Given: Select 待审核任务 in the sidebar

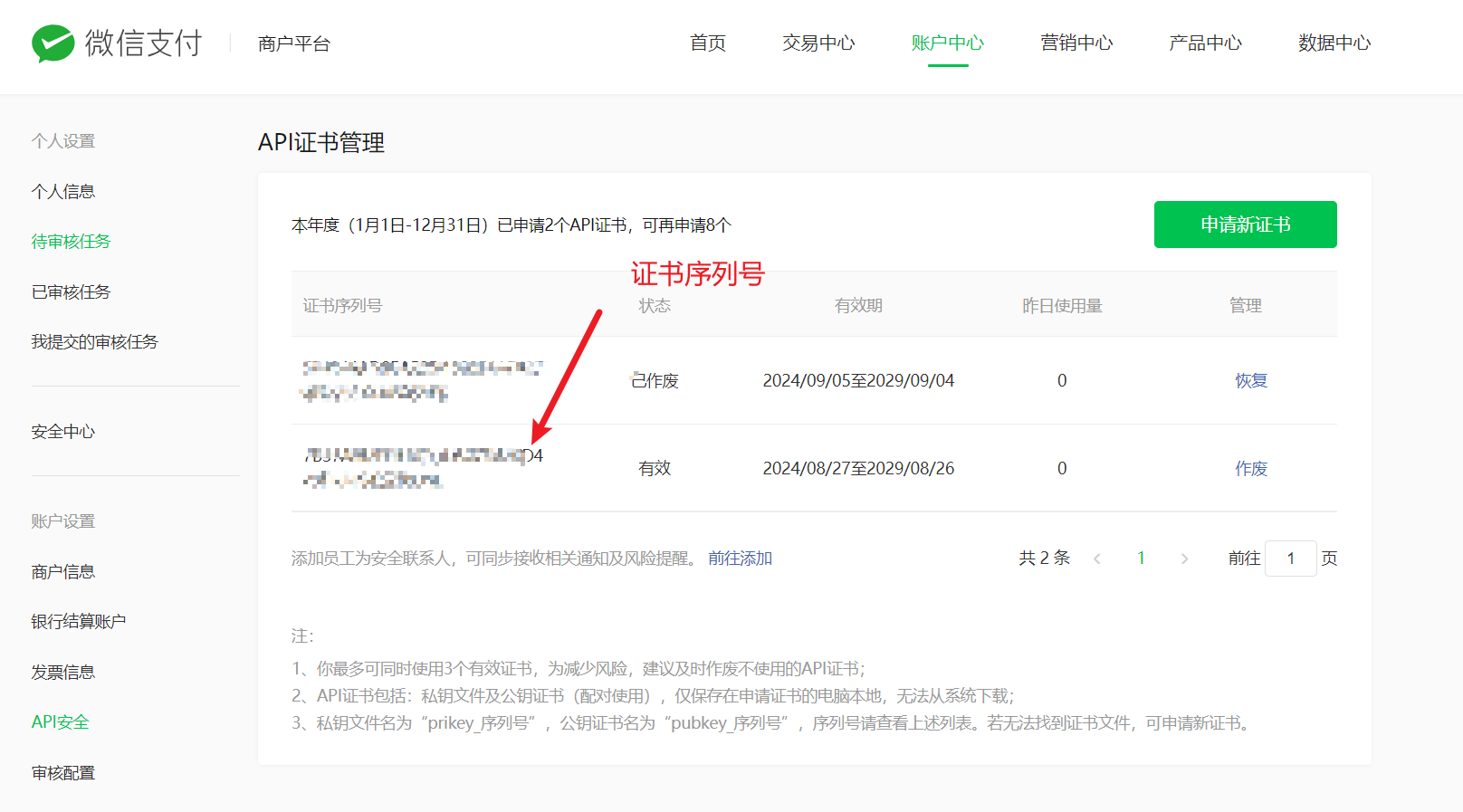Looking at the screenshot, I should point(71,241).
